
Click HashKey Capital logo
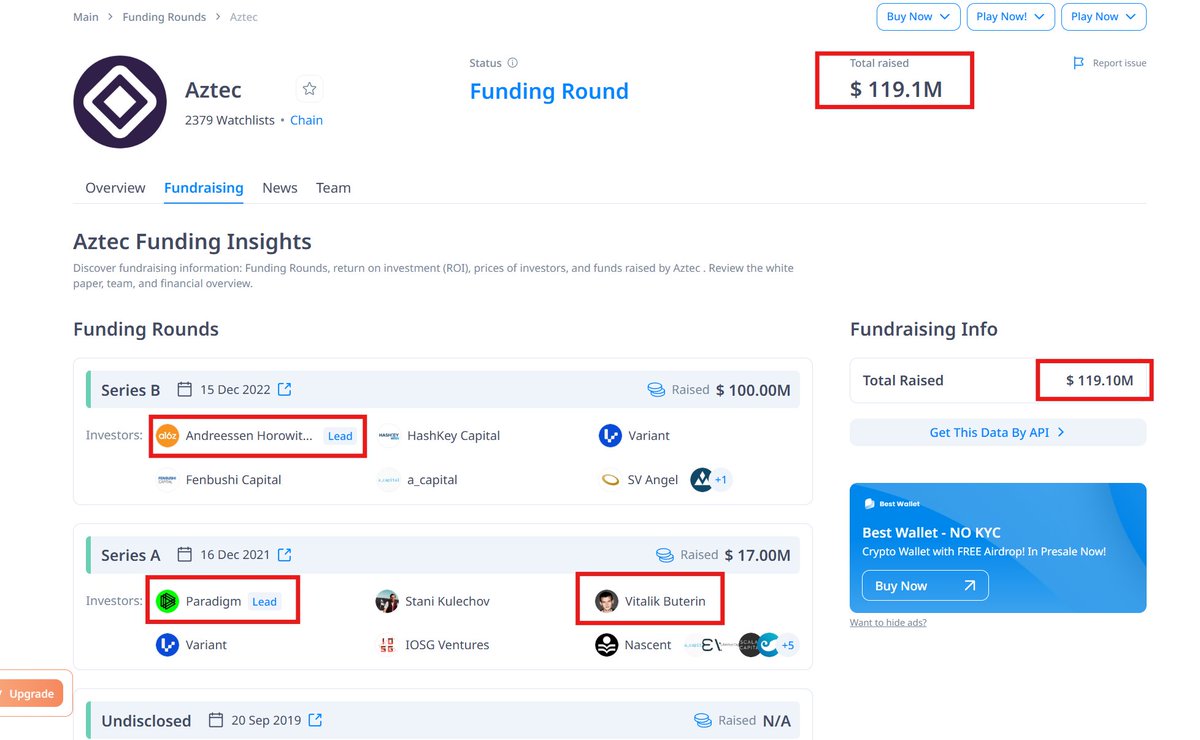point(388,436)
